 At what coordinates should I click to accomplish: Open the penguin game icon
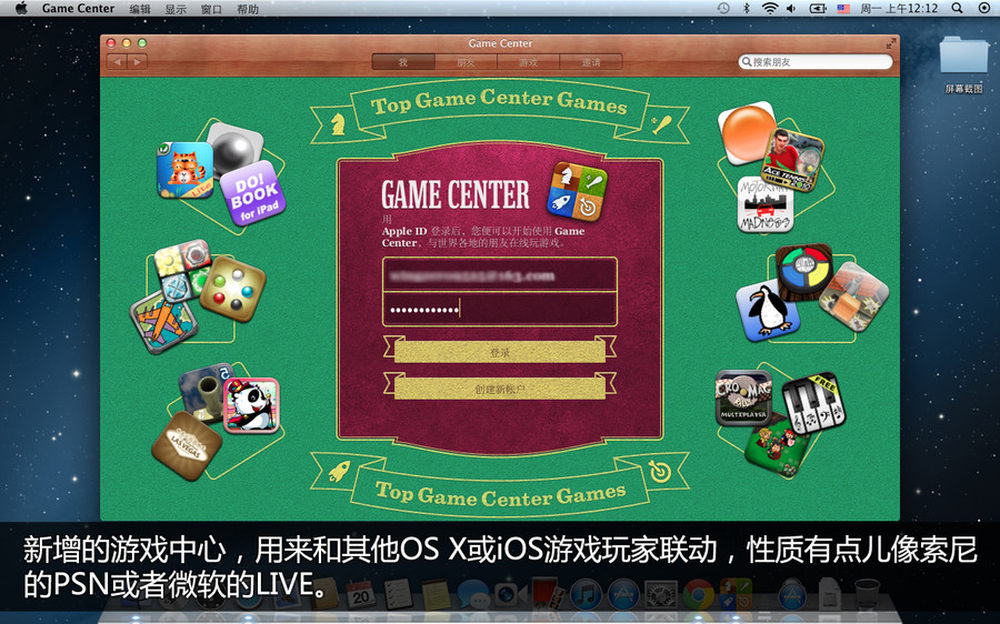tap(768, 309)
